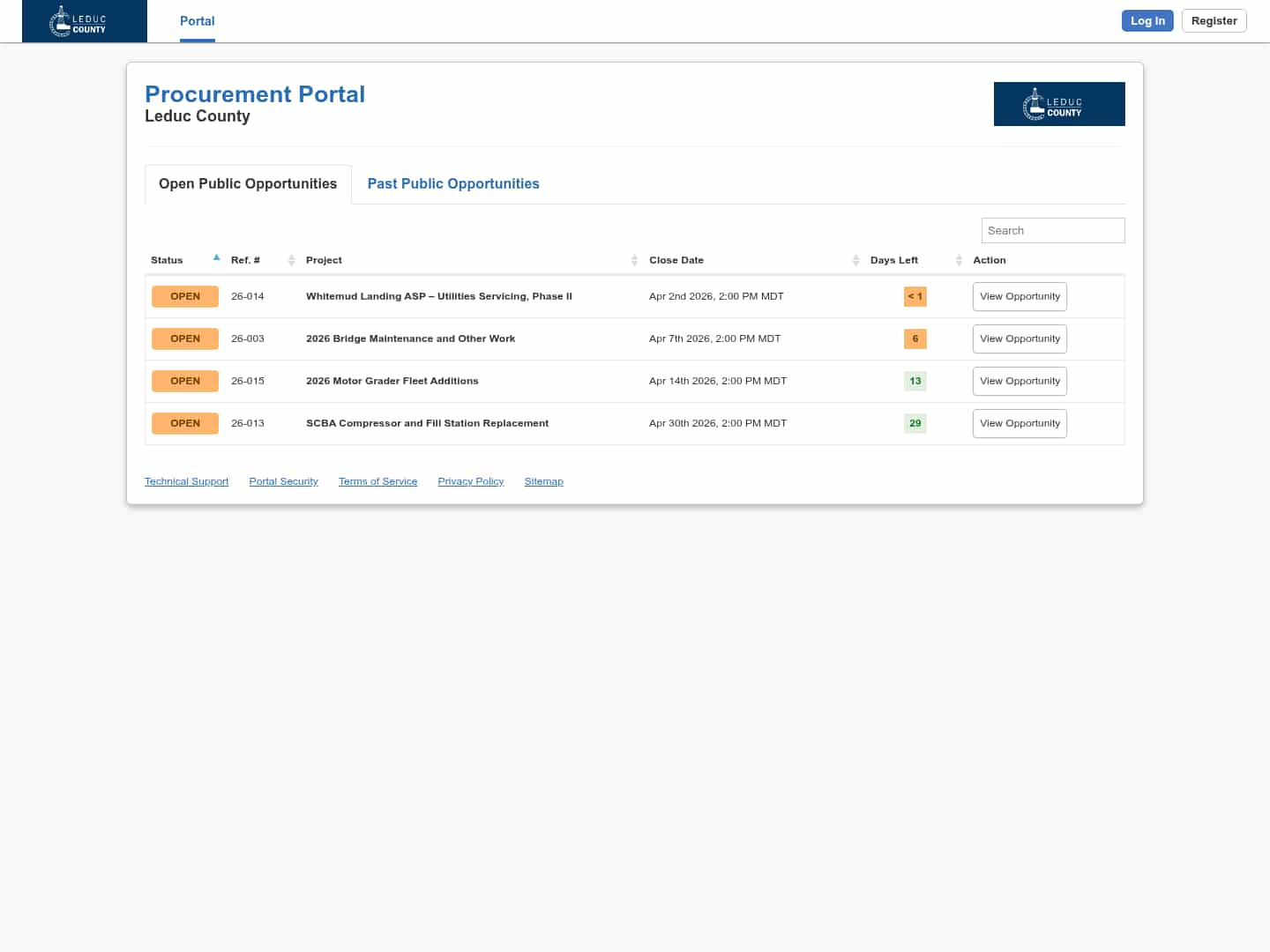Toggle sort order on the Close Date column
This screenshot has height=952, width=1270.
click(x=855, y=259)
